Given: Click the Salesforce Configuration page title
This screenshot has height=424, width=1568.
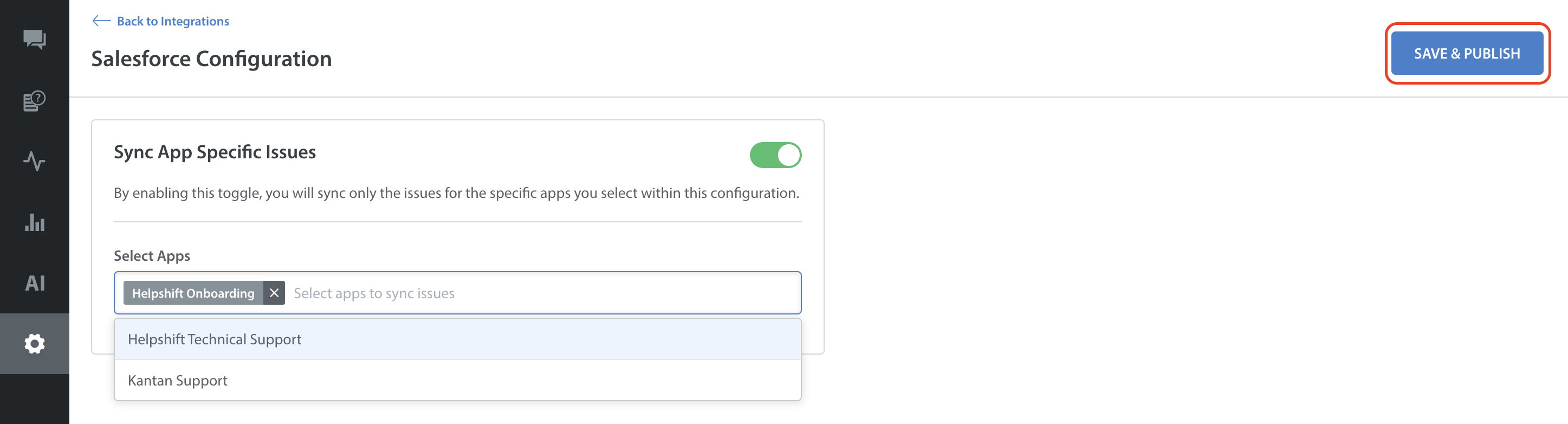Looking at the screenshot, I should point(211,59).
